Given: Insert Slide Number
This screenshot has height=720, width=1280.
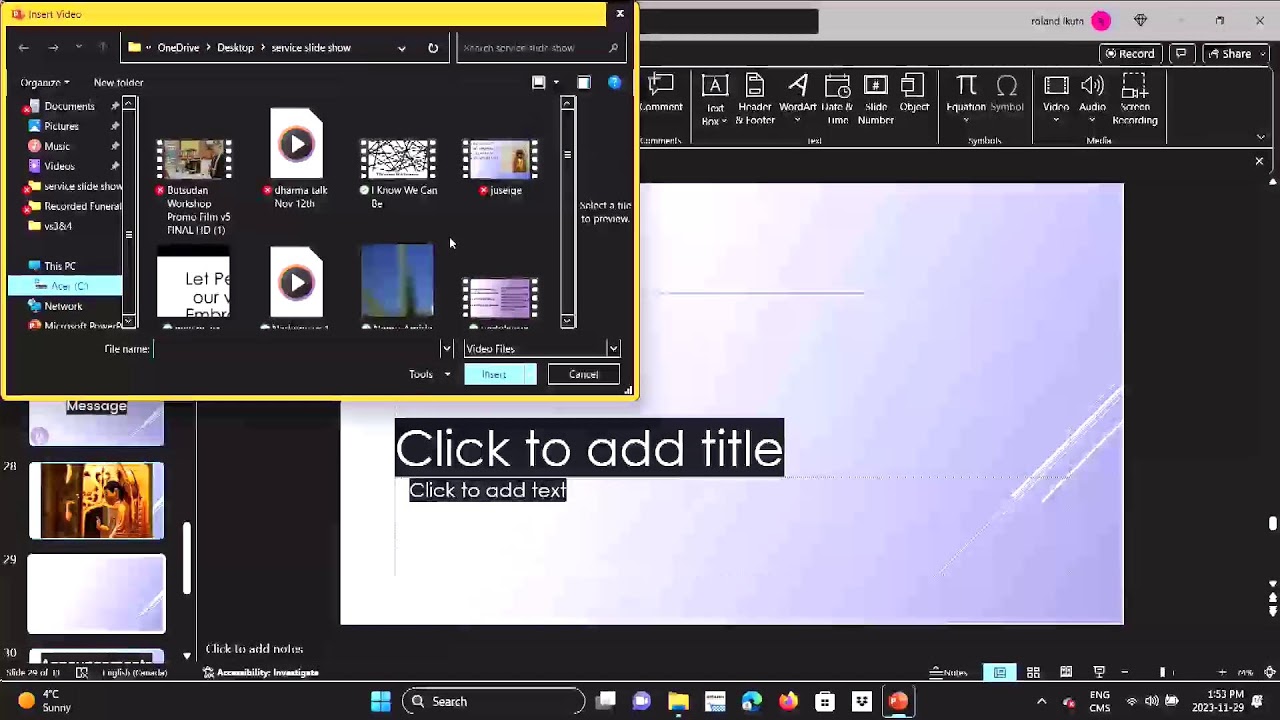Looking at the screenshot, I should tap(875, 100).
